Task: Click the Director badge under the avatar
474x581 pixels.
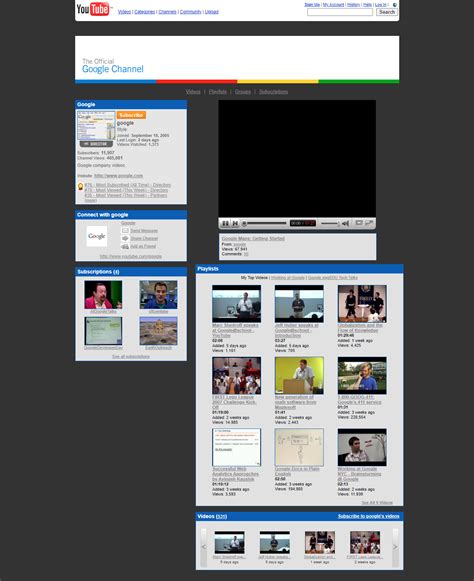Action: pos(96,144)
